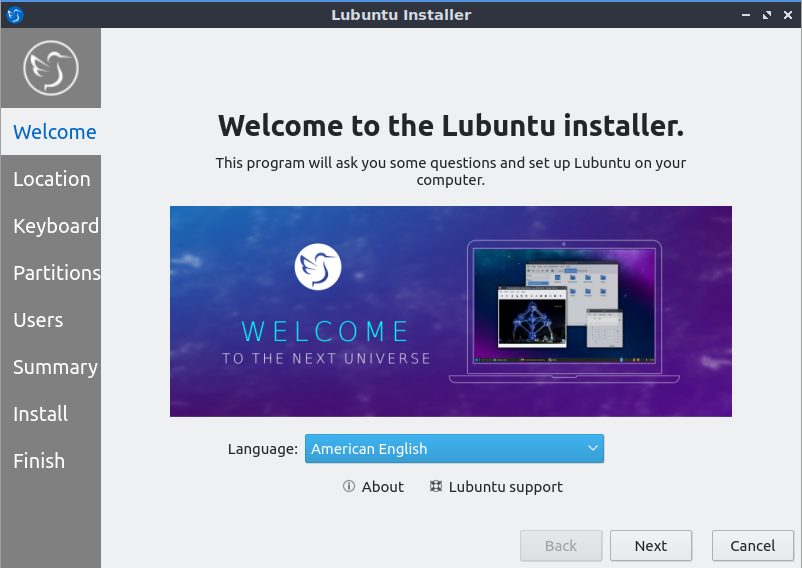Click the Lubuntu logo in the title bar
Viewport: 802px width, 568px height.
pos(14,14)
